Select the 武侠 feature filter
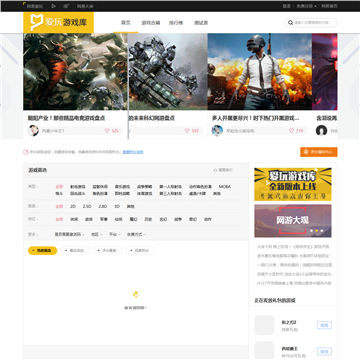Image resolution: width=360 pixels, height=360 pixels. (x=89, y=219)
